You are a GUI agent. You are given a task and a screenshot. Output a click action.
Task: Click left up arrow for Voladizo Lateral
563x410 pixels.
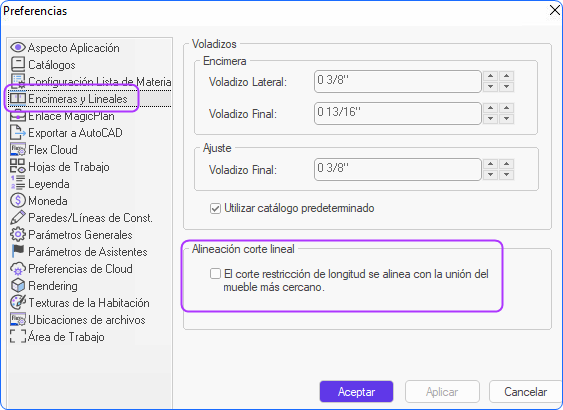490,76
